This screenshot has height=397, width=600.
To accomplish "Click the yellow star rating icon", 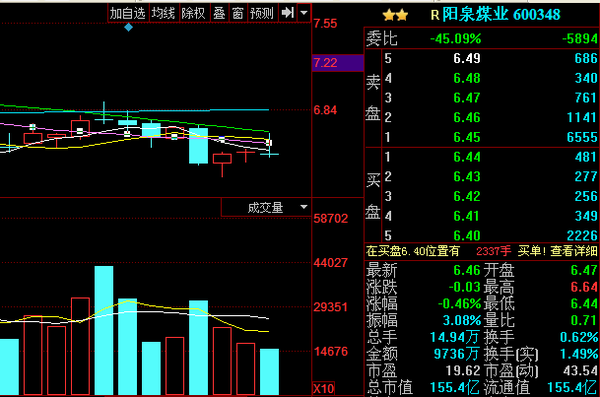I will click(x=395, y=16).
